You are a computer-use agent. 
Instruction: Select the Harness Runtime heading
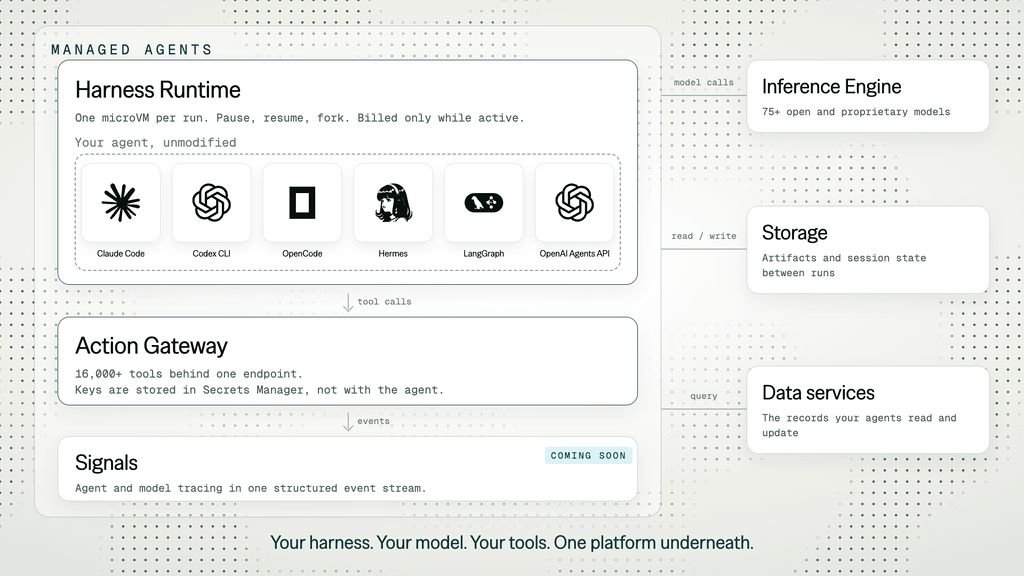click(157, 90)
